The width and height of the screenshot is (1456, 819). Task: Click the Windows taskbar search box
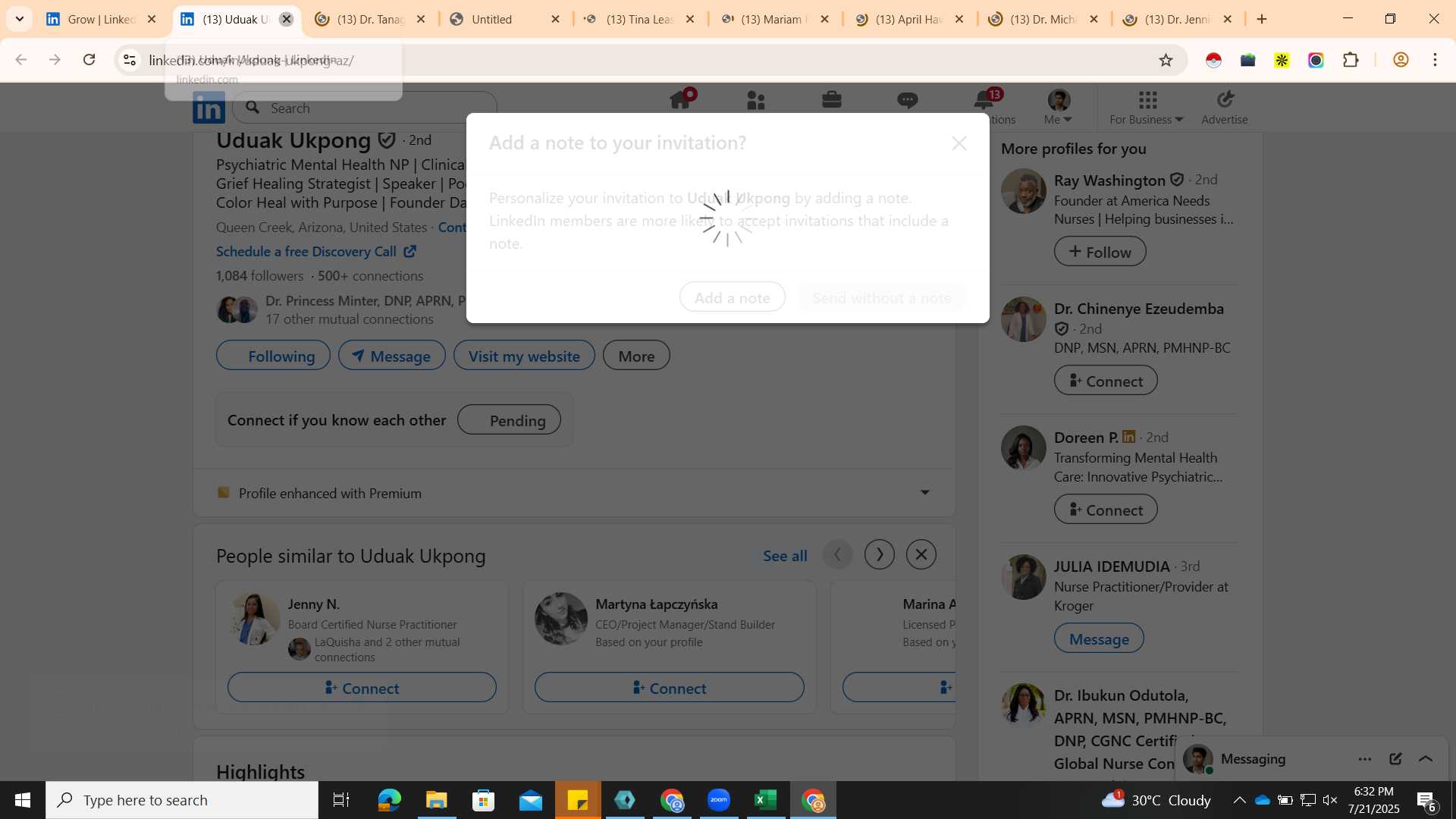(182, 800)
